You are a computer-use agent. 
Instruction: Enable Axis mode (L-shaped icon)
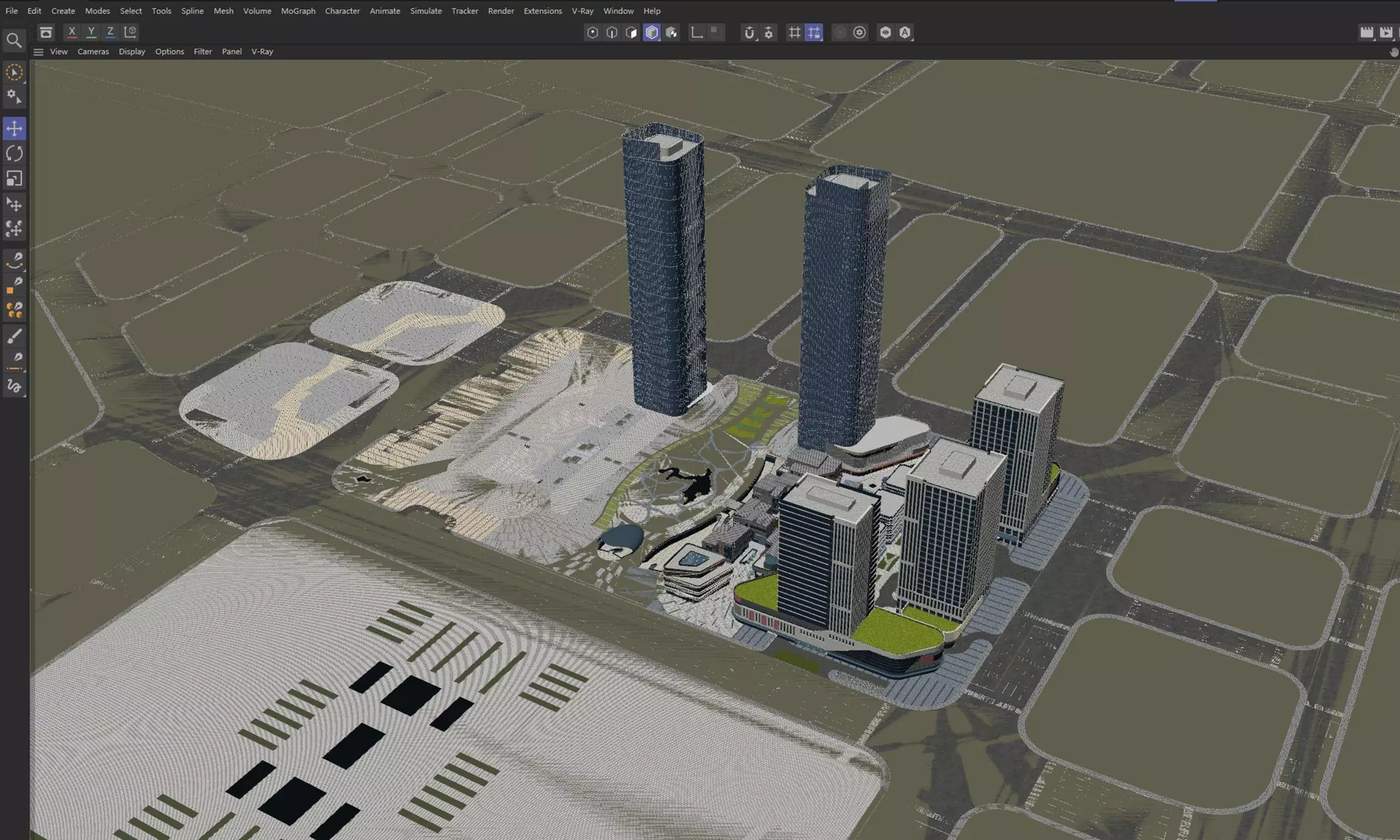click(697, 32)
